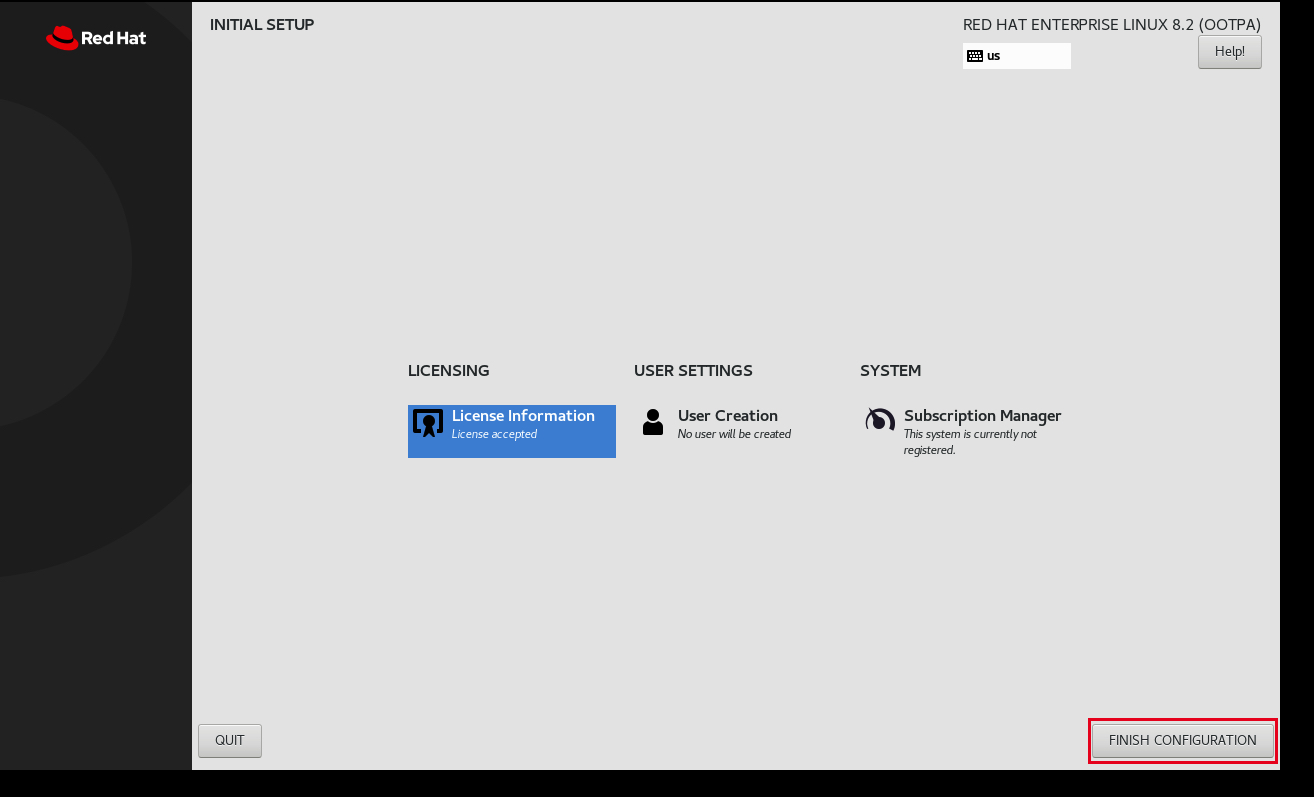Open the Subscription Manager title
The height and width of the screenshot is (797, 1314).
(982, 416)
